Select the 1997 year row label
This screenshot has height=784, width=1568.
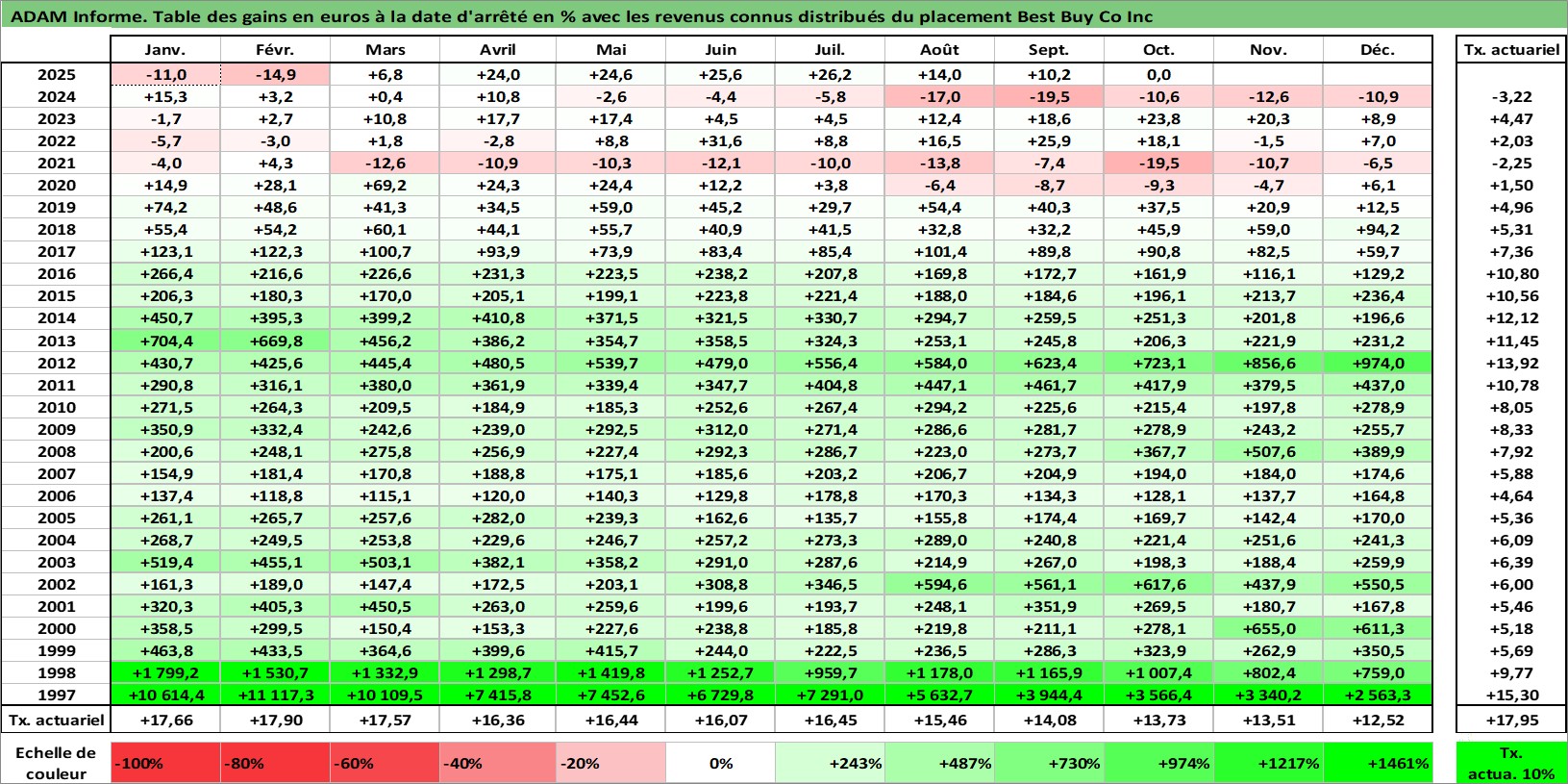57,695
